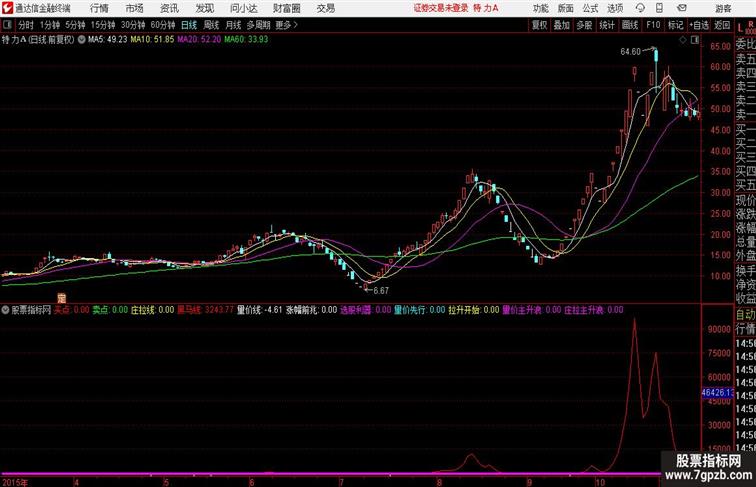
Task: Open the mail envelope icon
Action: tap(682, 8)
